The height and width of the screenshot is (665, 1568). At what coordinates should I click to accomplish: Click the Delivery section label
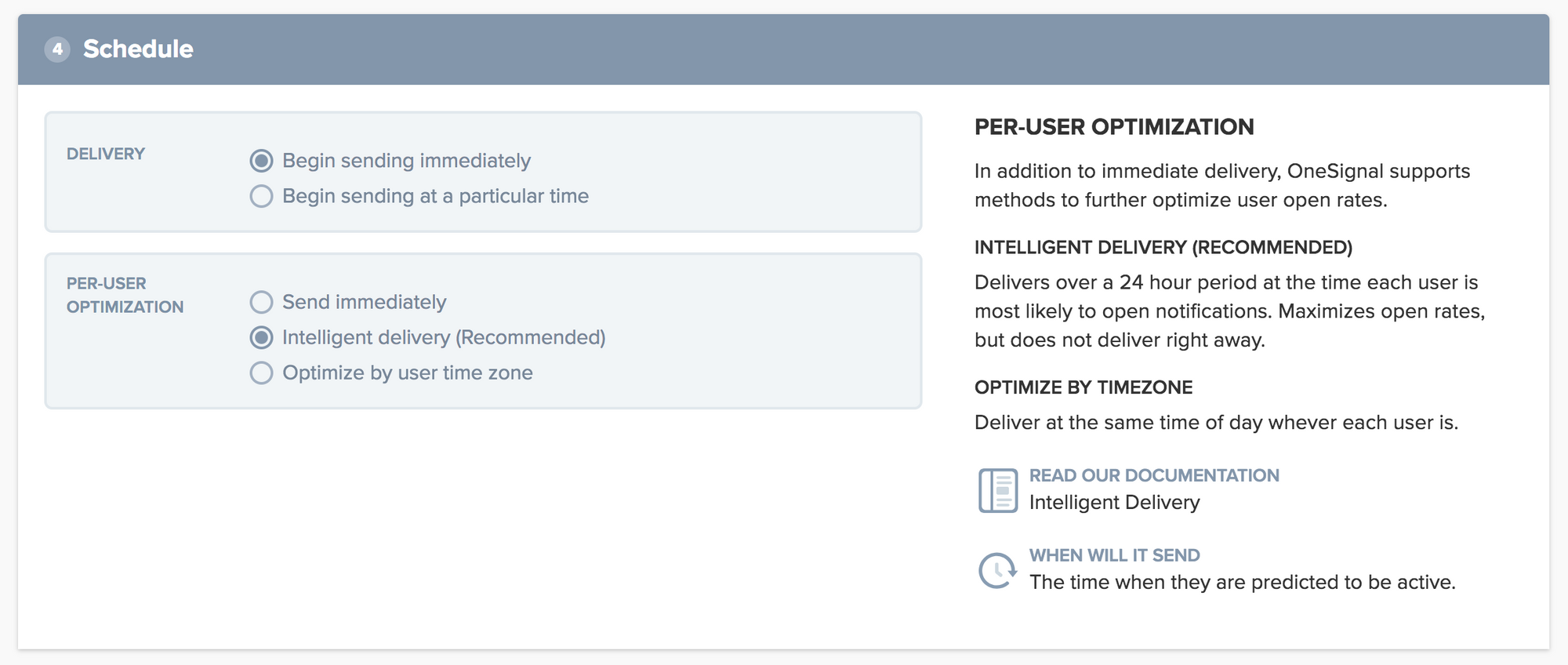[x=106, y=154]
